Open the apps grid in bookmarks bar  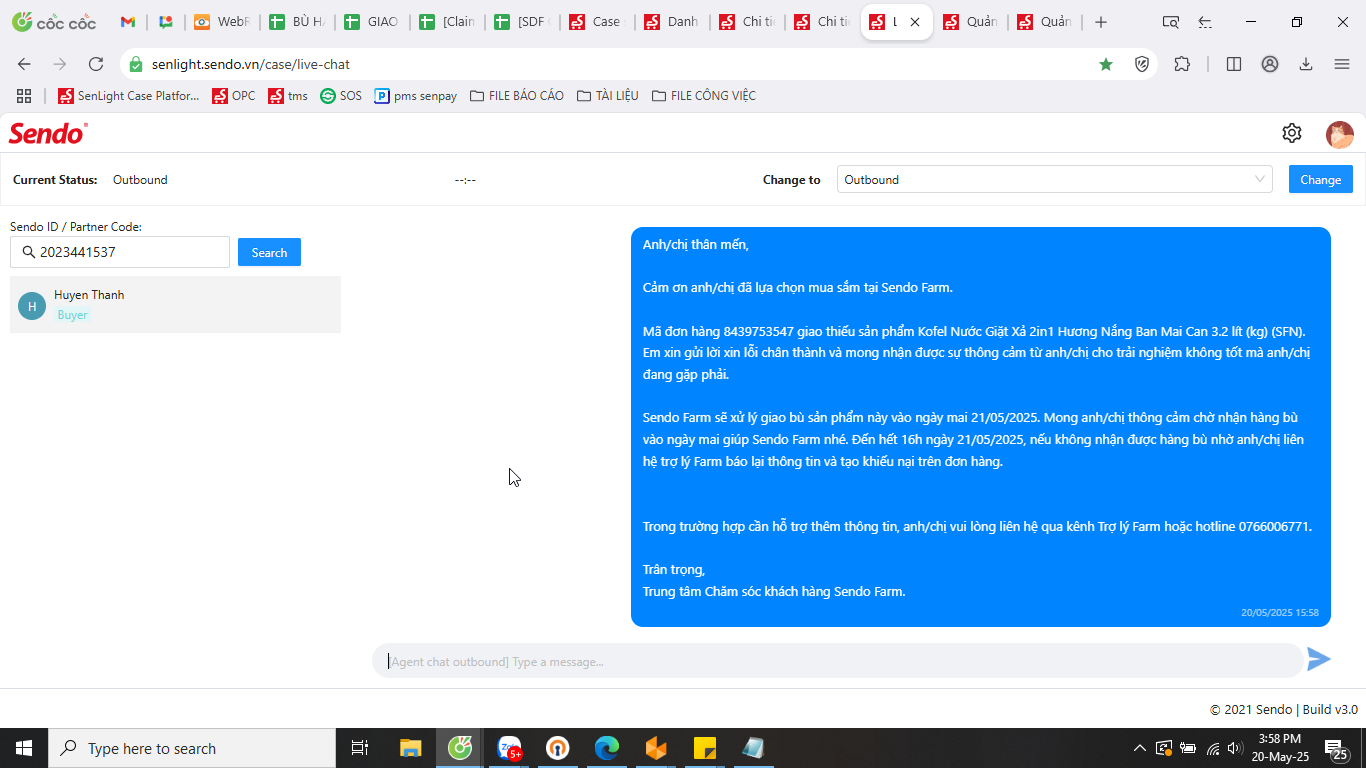(x=24, y=96)
